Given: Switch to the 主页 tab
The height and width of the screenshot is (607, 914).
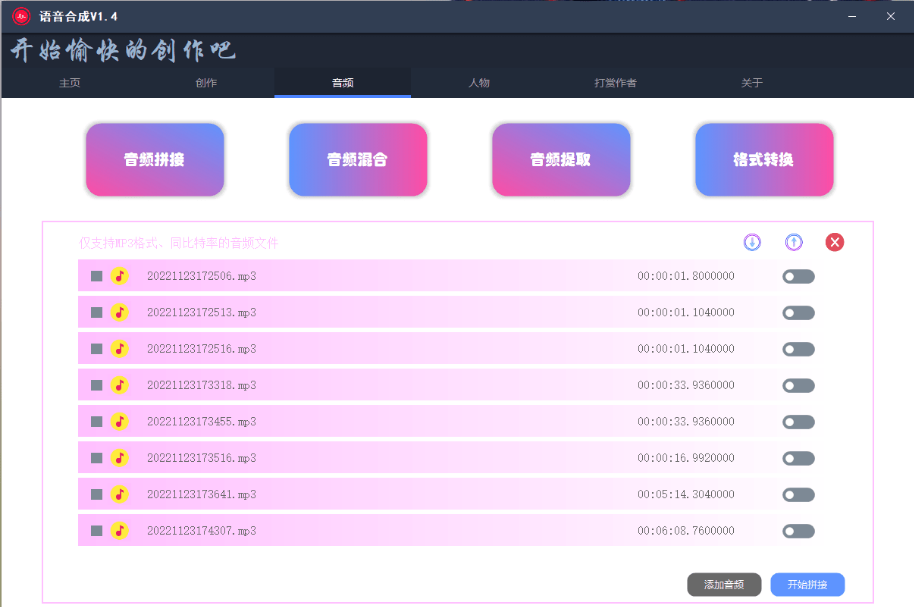Looking at the screenshot, I should tap(69, 84).
